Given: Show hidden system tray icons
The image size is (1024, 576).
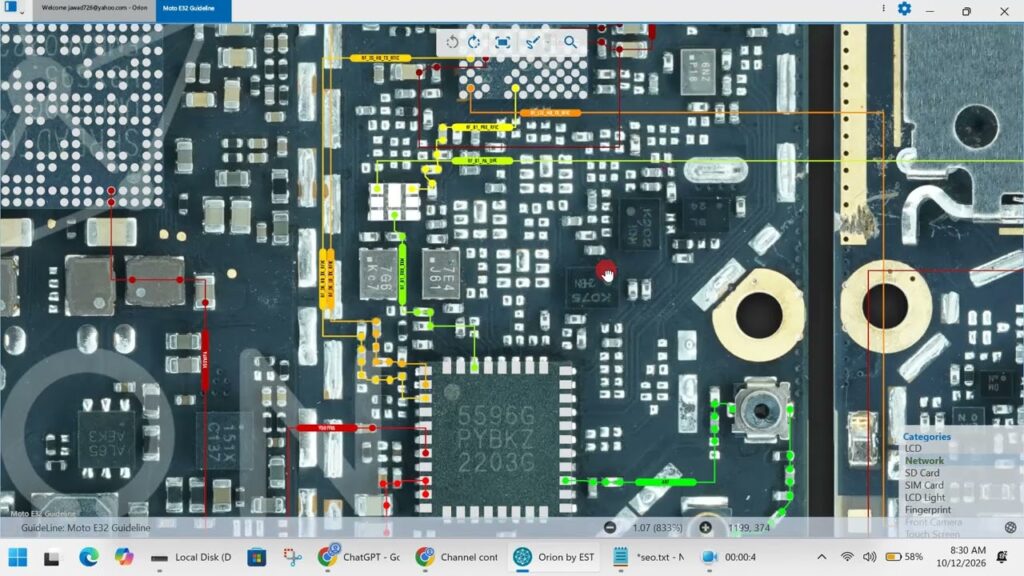Looking at the screenshot, I should (x=822, y=557).
